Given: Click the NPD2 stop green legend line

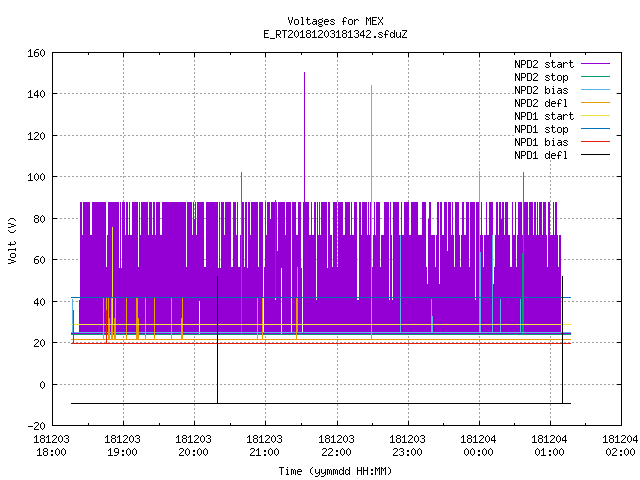Looking at the screenshot, I should pos(595,77).
